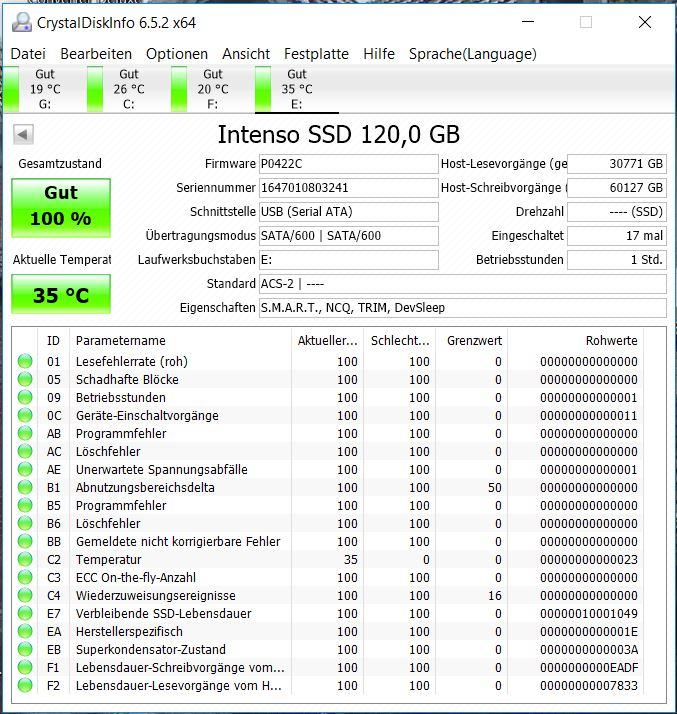
Task: Click the Parametername column header
Action: point(180,341)
